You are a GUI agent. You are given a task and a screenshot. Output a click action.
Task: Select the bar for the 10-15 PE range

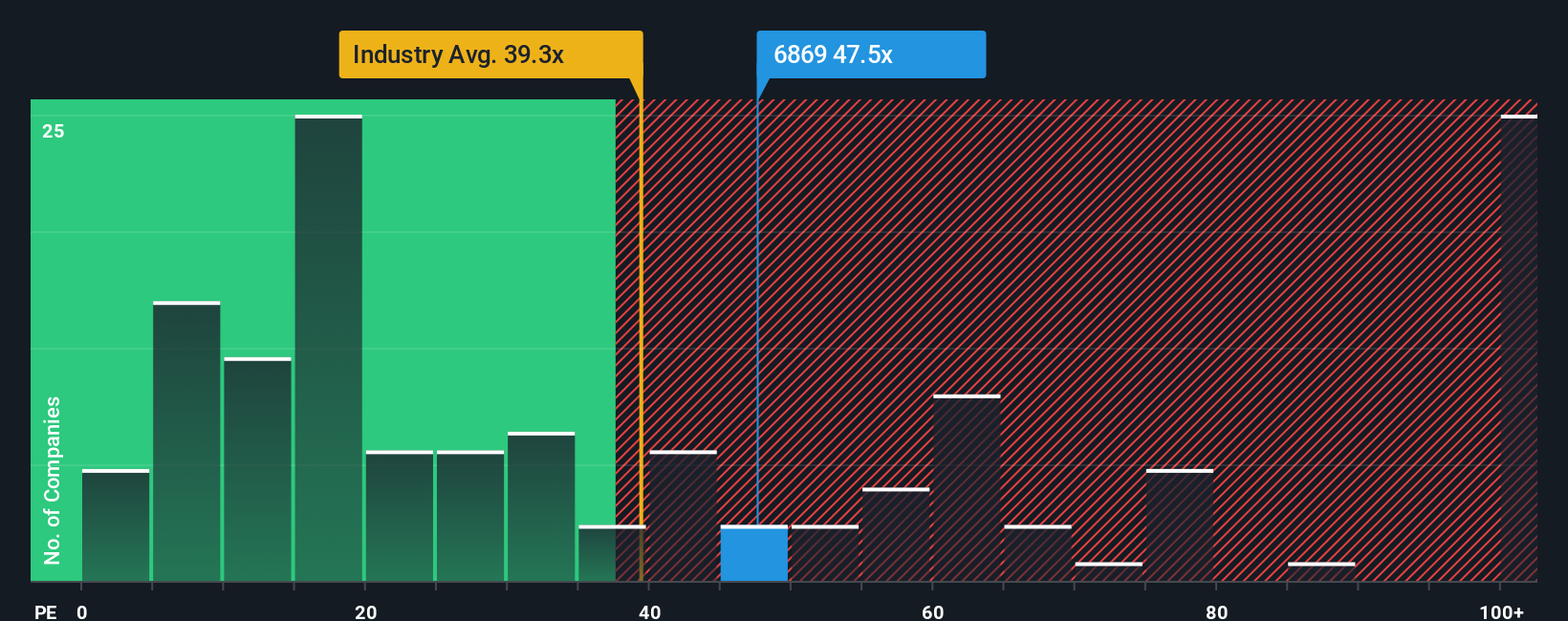(257, 469)
